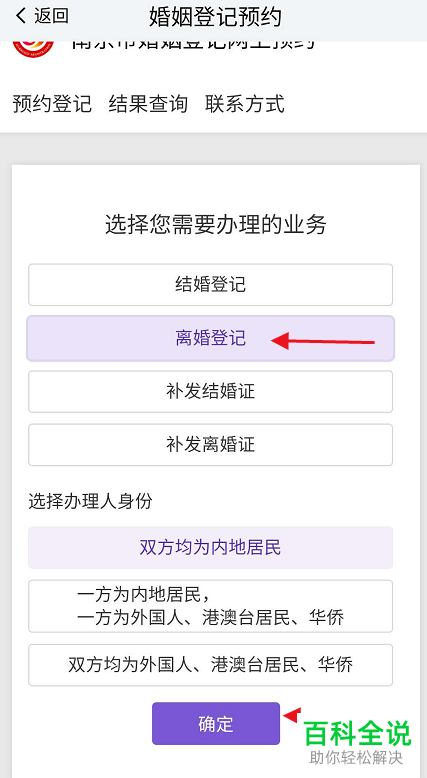
Task: Select 双方均为外国人、港澳台居民、华侨 option
Action: 210,665
